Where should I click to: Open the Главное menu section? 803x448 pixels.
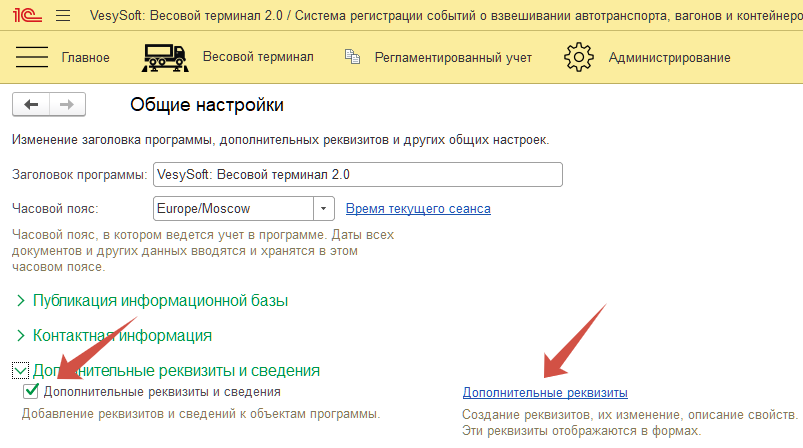(x=85, y=57)
